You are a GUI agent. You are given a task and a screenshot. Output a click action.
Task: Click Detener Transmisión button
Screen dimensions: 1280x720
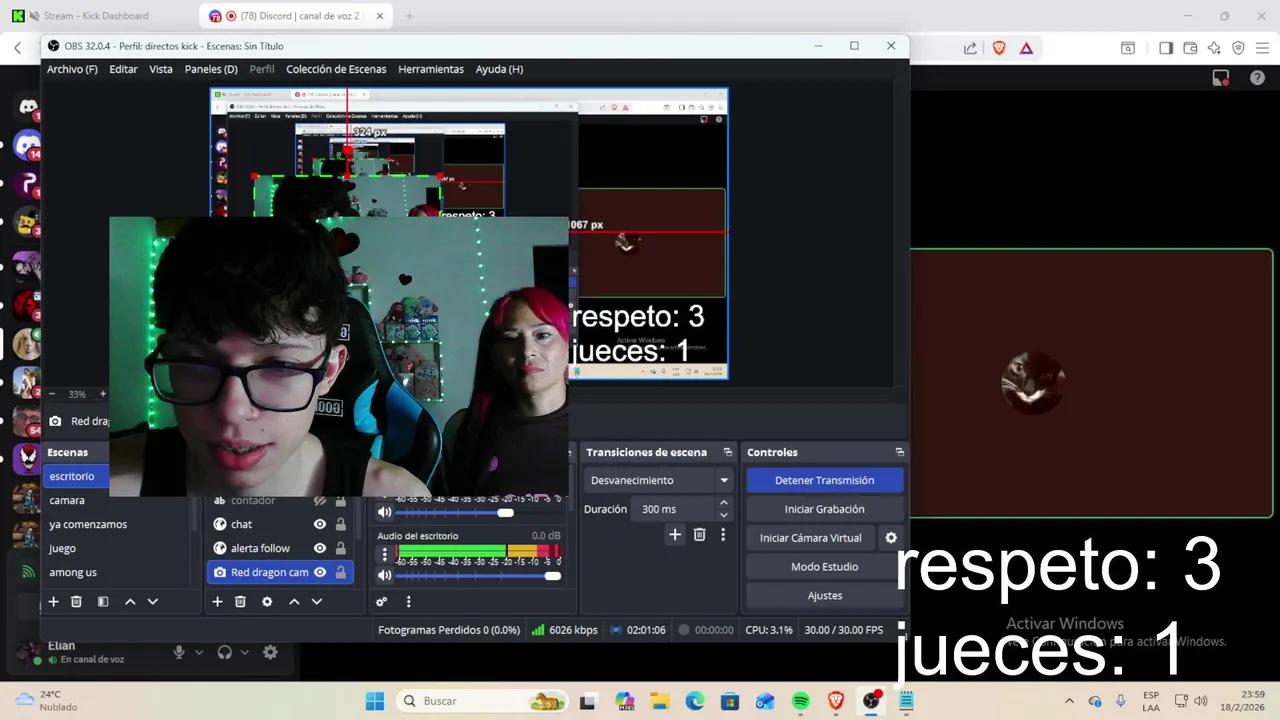(x=824, y=480)
